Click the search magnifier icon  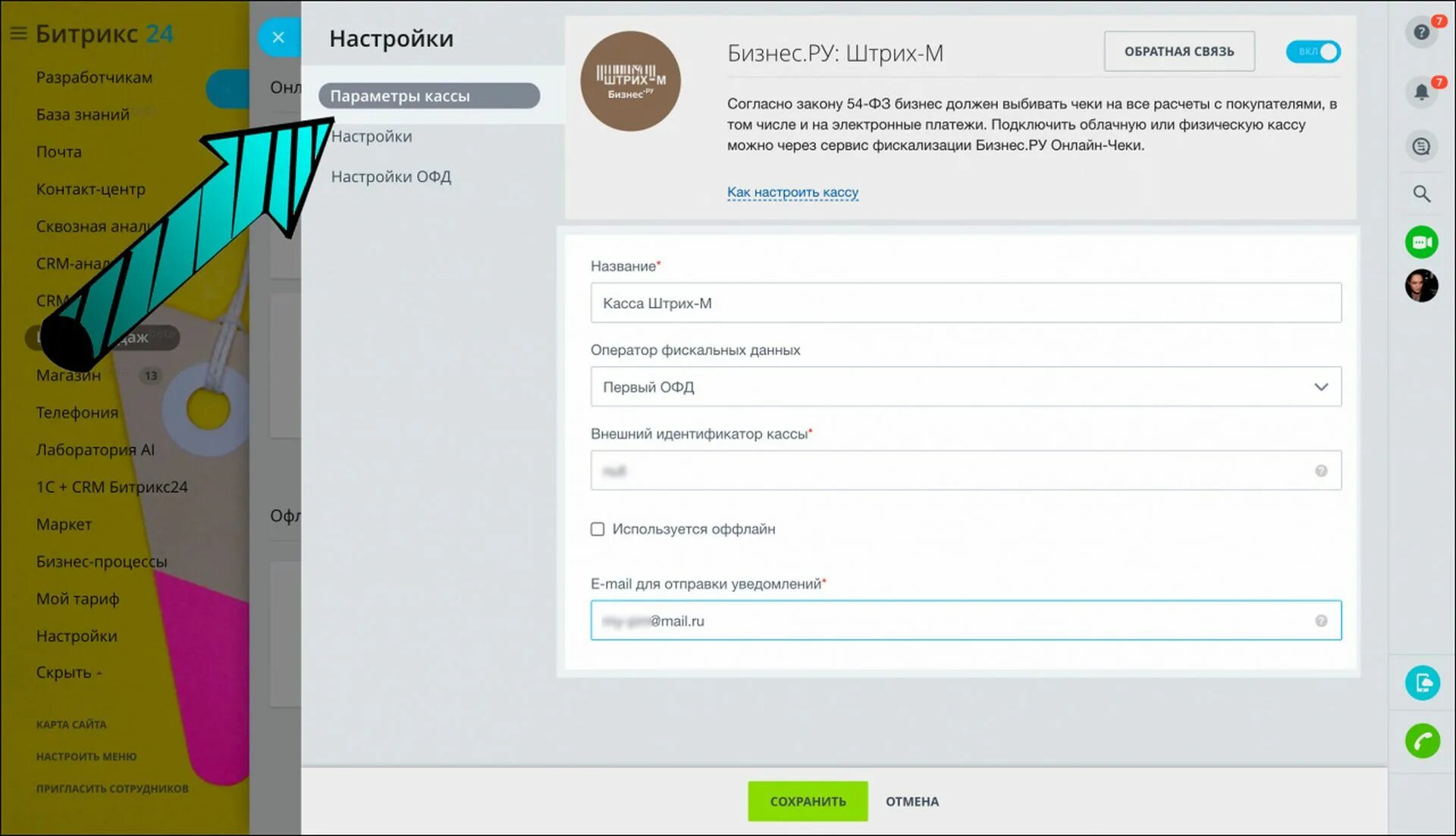click(x=1421, y=194)
